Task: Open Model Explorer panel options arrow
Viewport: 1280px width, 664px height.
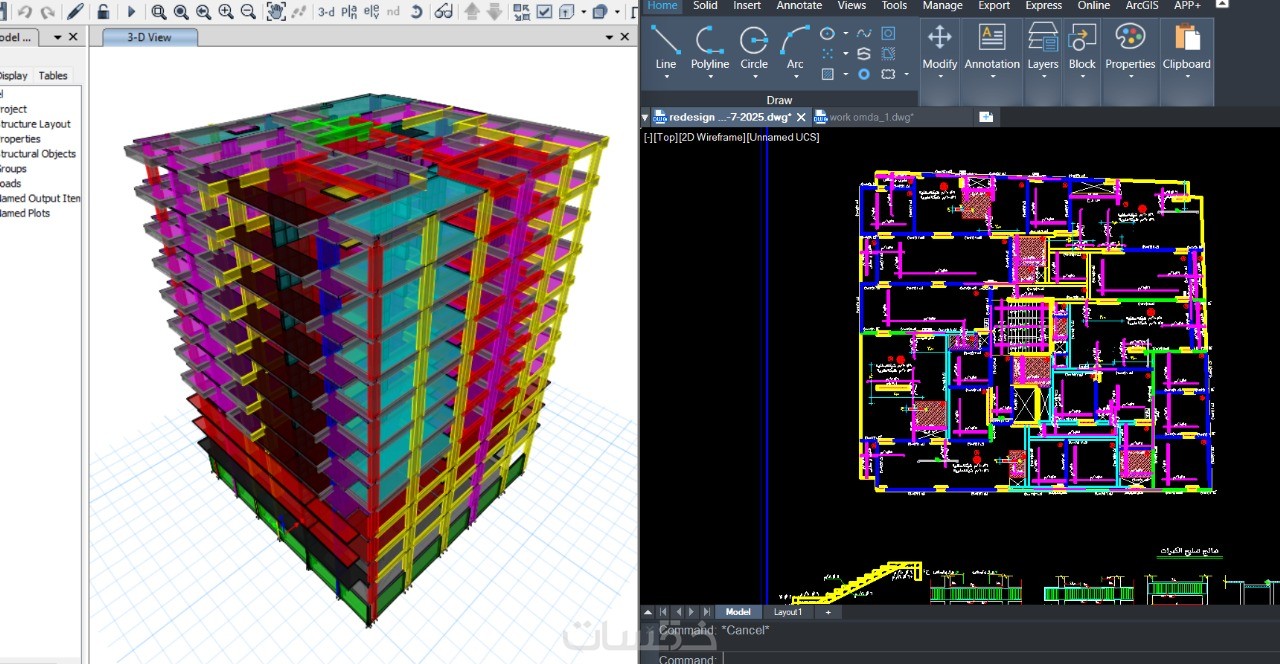Action: tap(57, 37)
